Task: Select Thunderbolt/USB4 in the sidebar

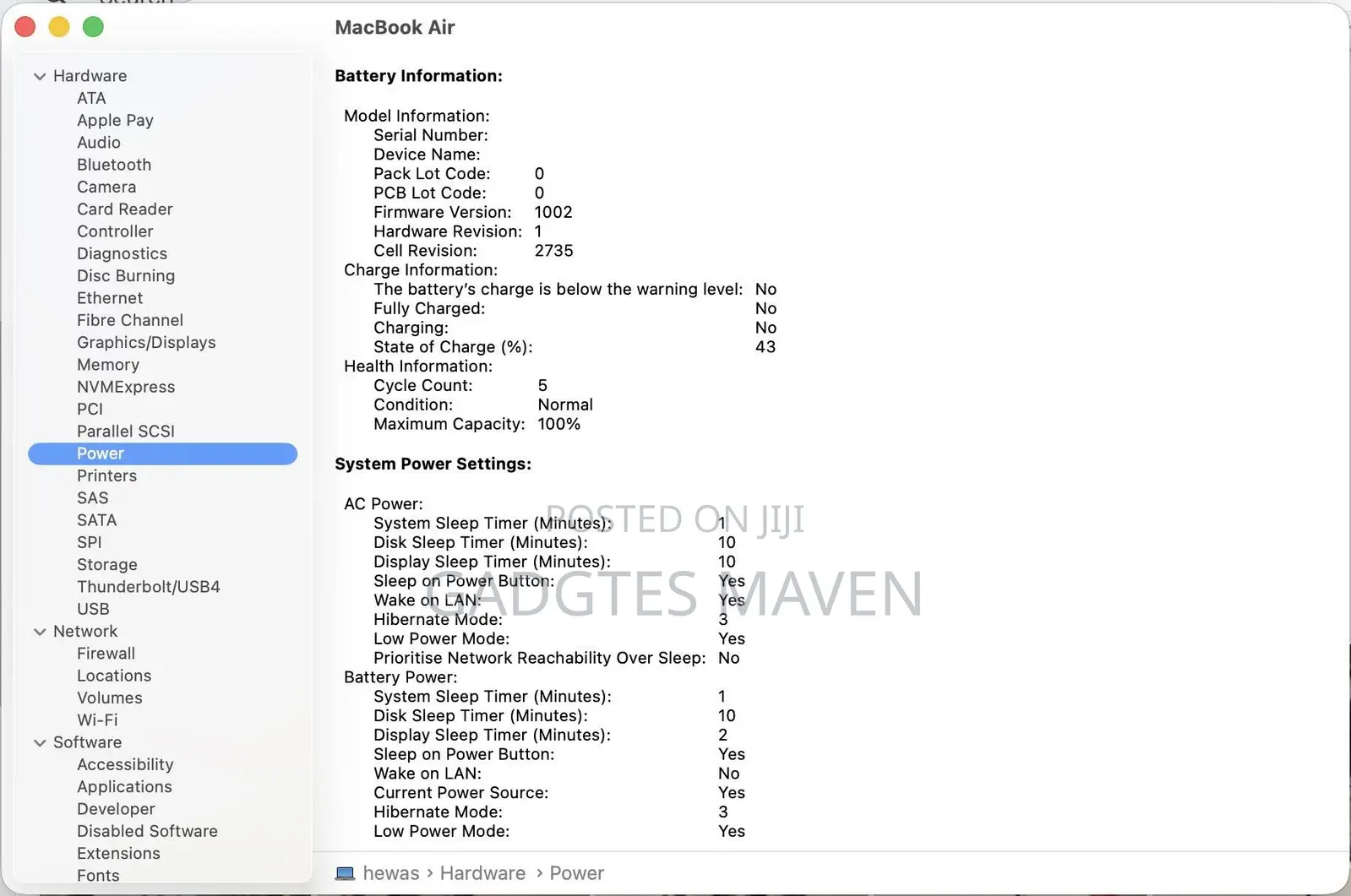Action: click(148, 587)
